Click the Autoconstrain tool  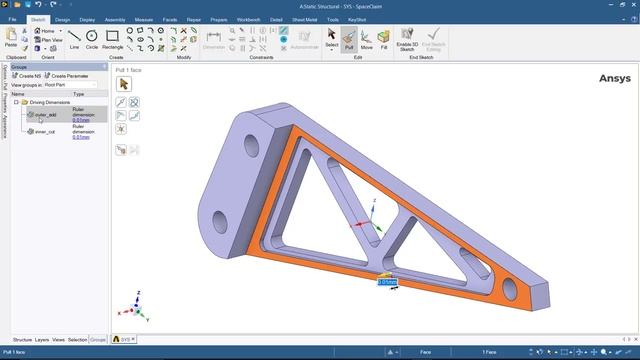point(304,40)
